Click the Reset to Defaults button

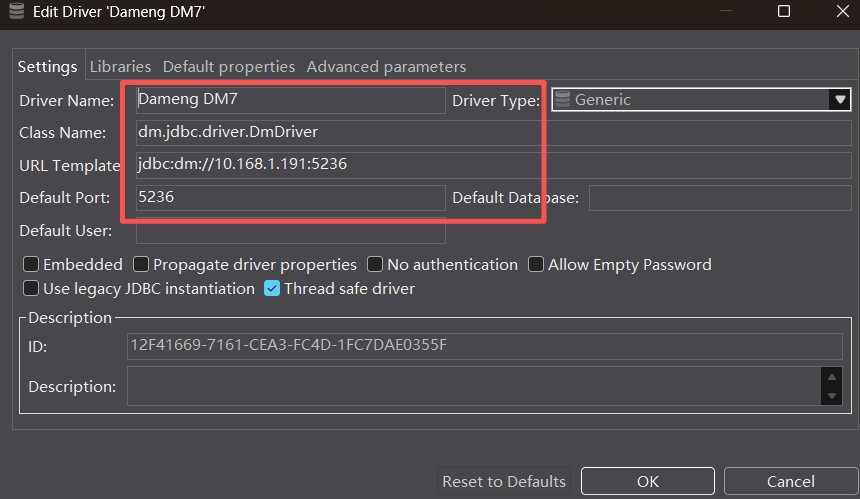point(504,481)
